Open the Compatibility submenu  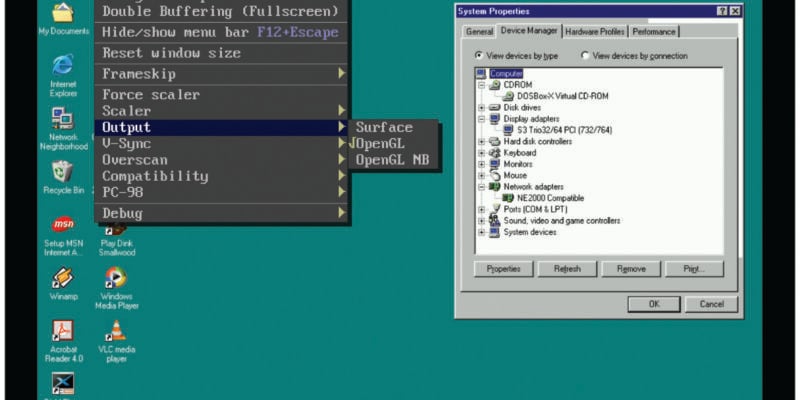[x=221, y=177]
